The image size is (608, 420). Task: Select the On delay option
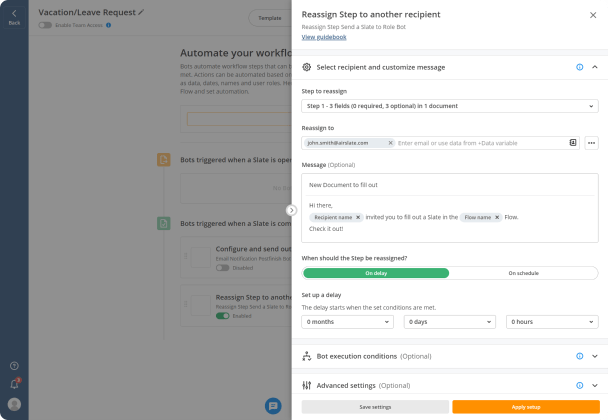pos(376,273)
